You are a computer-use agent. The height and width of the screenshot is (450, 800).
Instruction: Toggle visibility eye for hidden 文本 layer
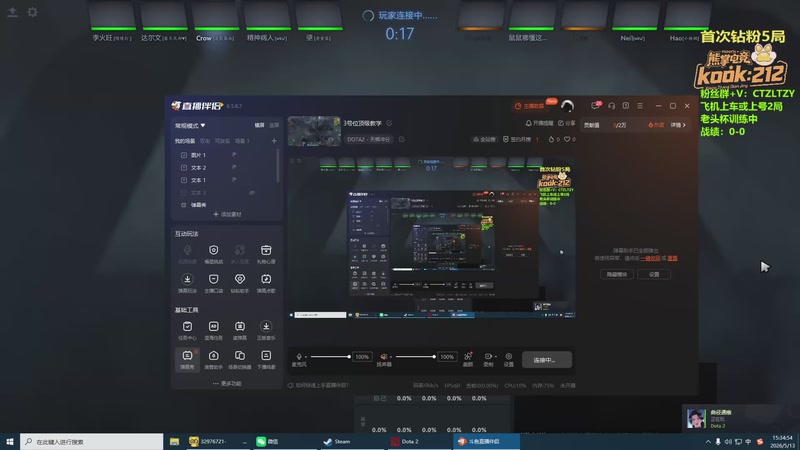click(252, 193)
